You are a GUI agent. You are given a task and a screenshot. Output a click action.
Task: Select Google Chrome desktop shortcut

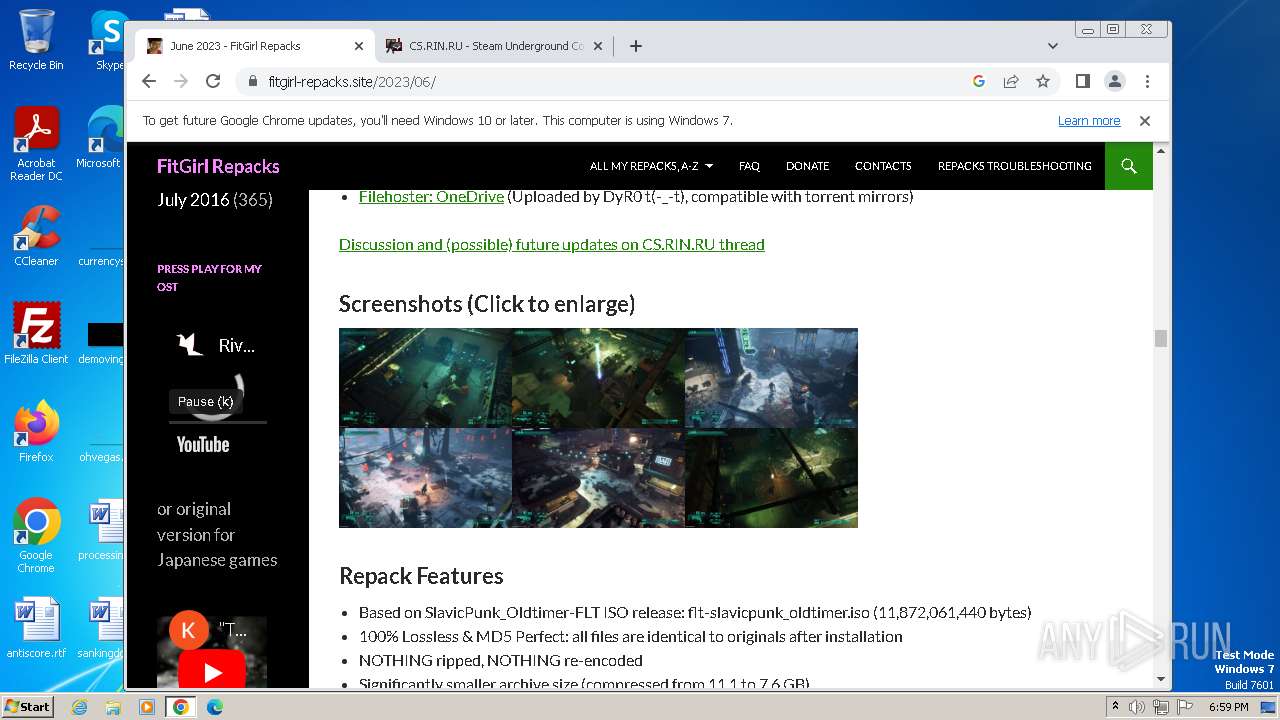click(x=36, y=536)
